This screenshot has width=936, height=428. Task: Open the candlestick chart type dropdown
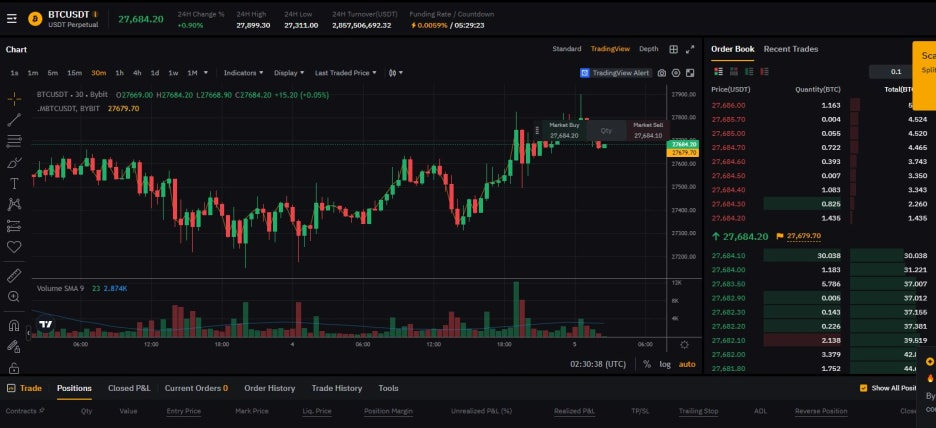395,73
